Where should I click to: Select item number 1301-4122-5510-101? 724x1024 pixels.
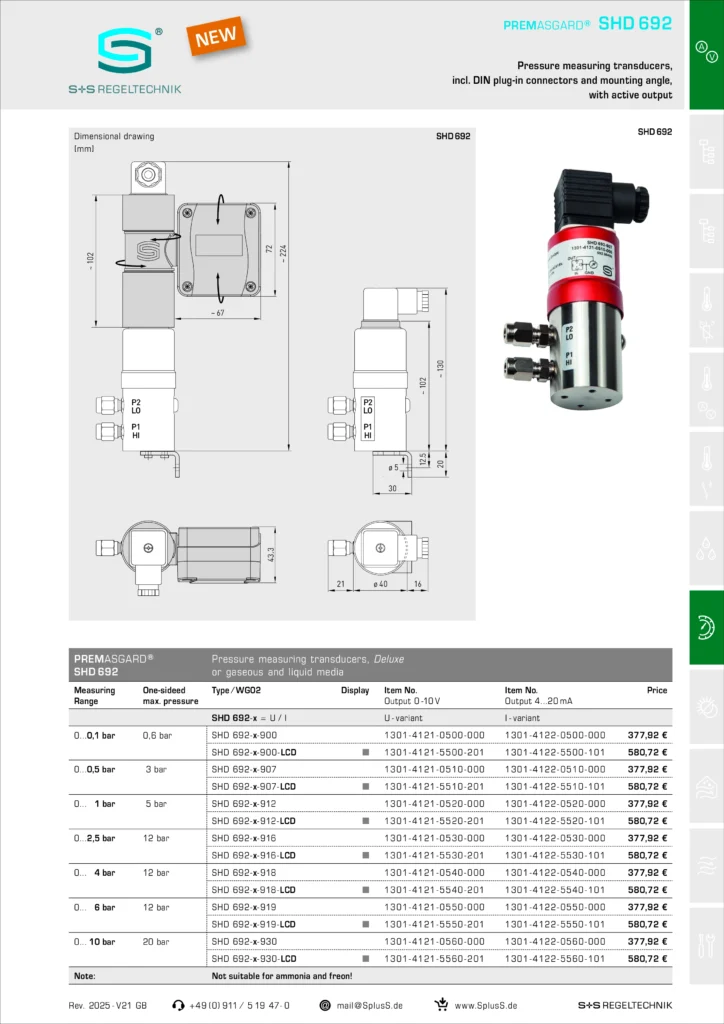(555, 787)
